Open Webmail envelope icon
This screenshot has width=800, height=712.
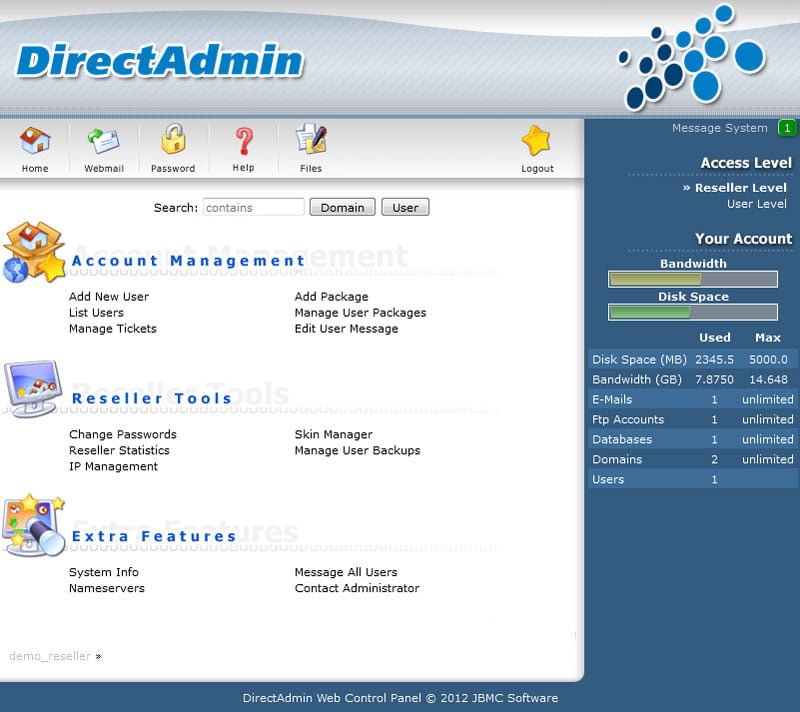103,142
